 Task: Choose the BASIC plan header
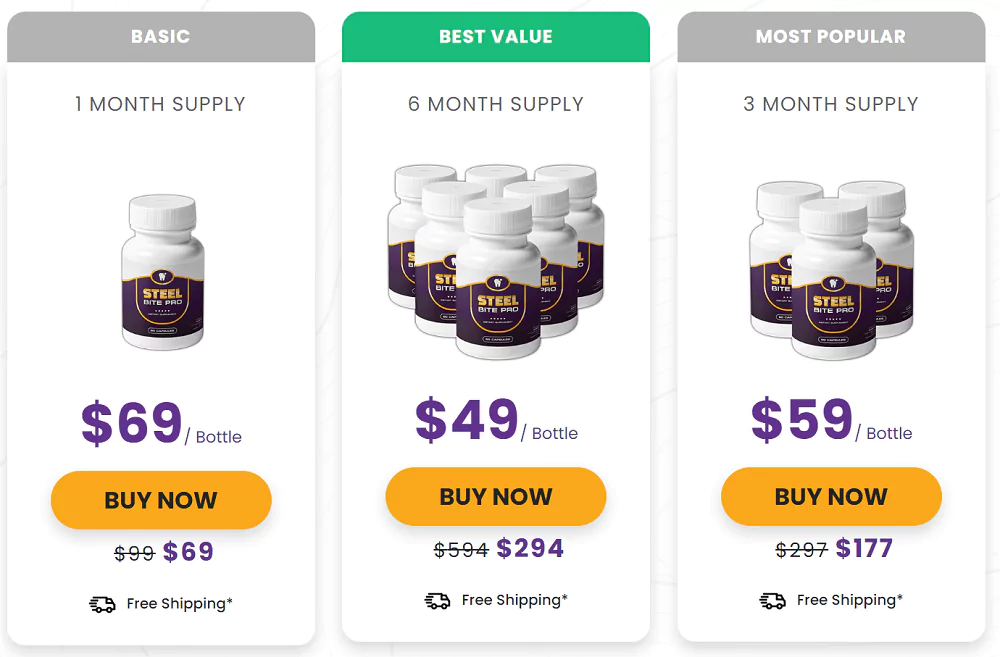tap(161, 36)
